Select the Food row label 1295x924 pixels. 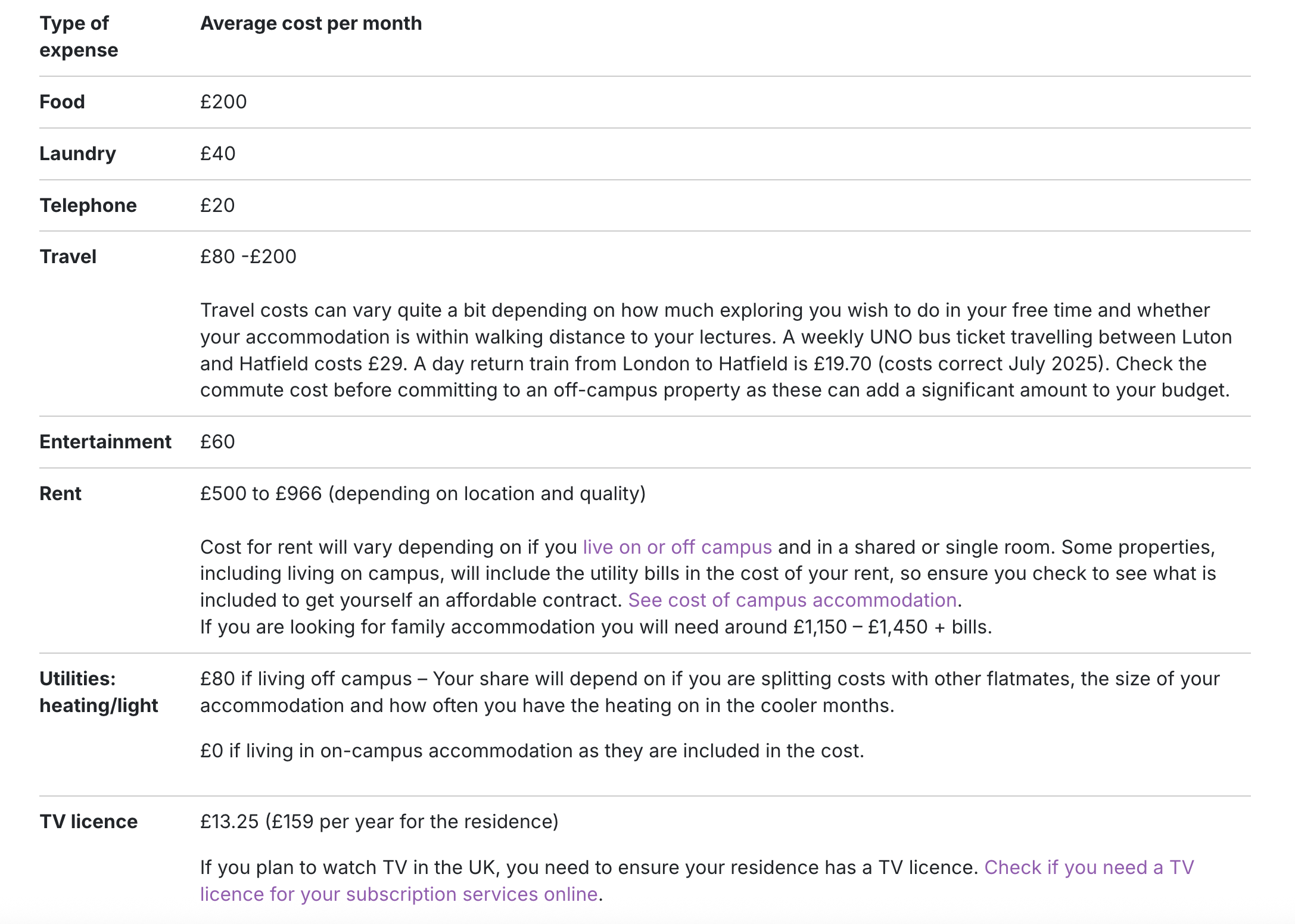[x=62, y=102]
